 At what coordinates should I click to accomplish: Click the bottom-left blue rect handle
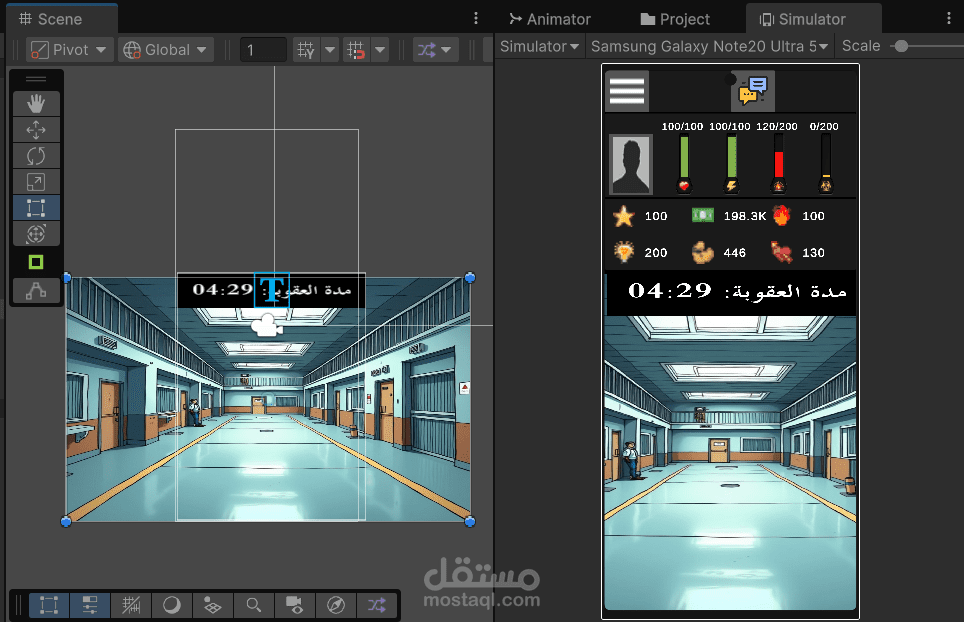(66, 522)
